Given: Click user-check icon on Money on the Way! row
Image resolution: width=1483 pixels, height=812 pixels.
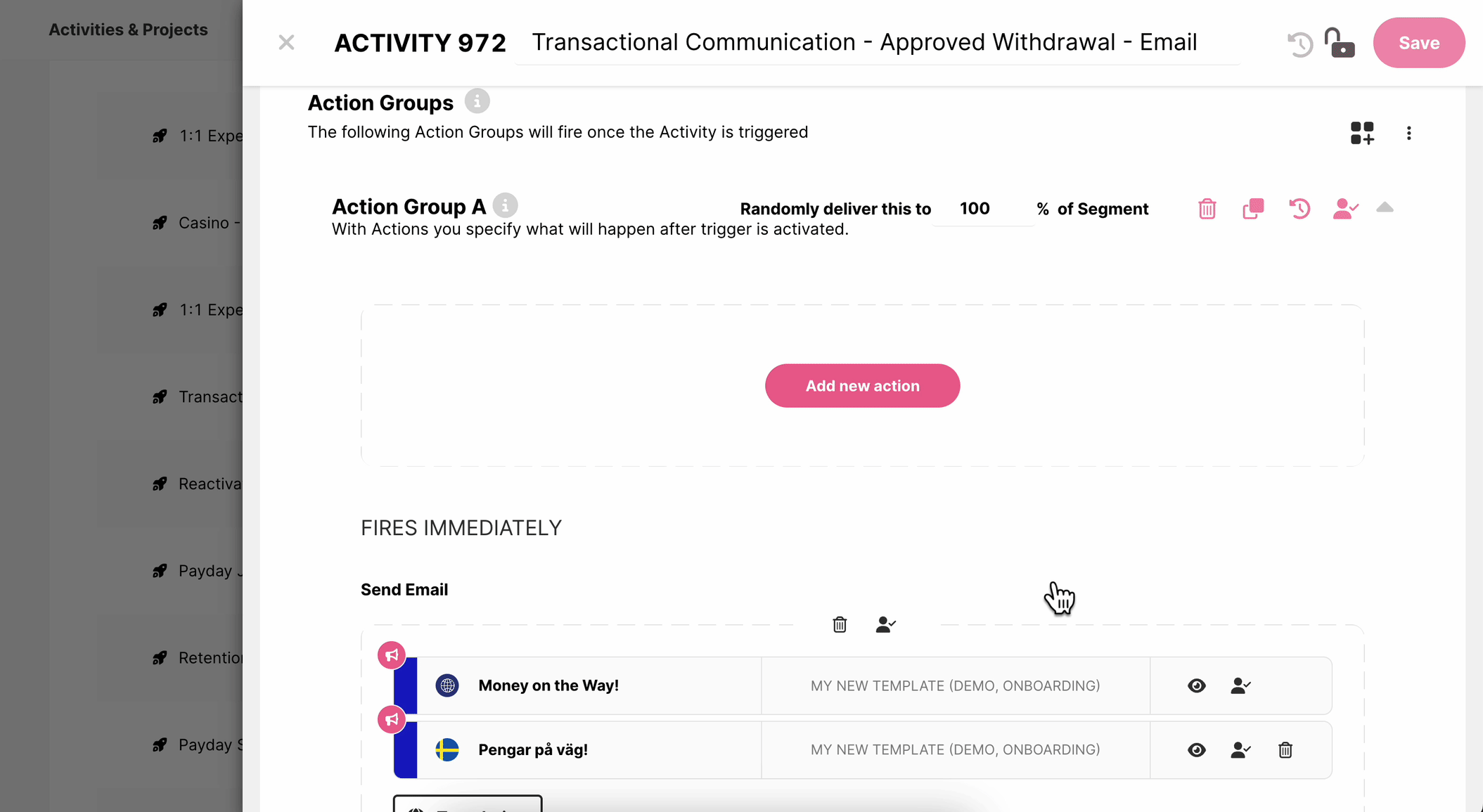Looking at the screenshot, I should (x=1240, y=685).
